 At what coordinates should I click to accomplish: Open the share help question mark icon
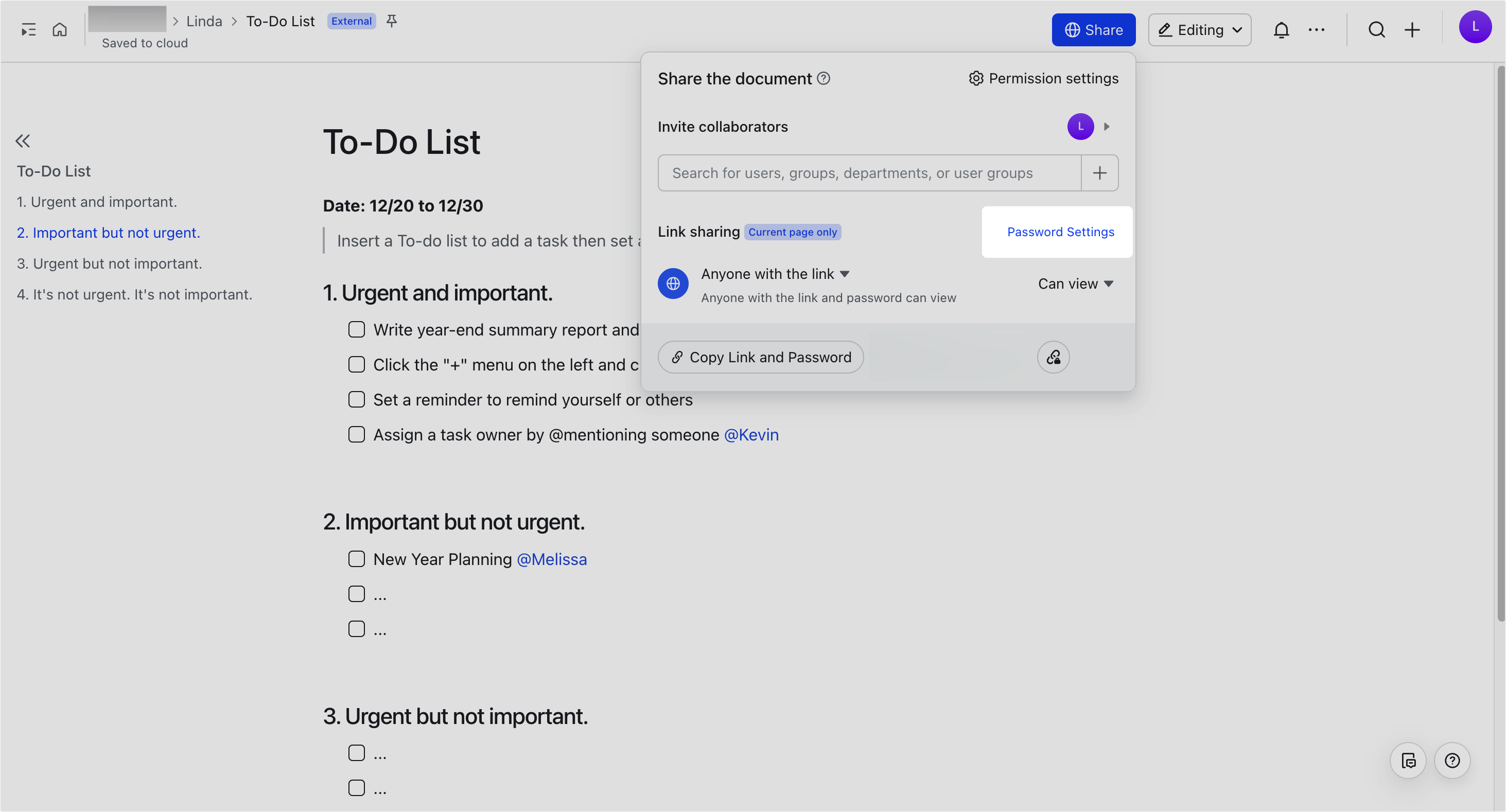[823, 78]
